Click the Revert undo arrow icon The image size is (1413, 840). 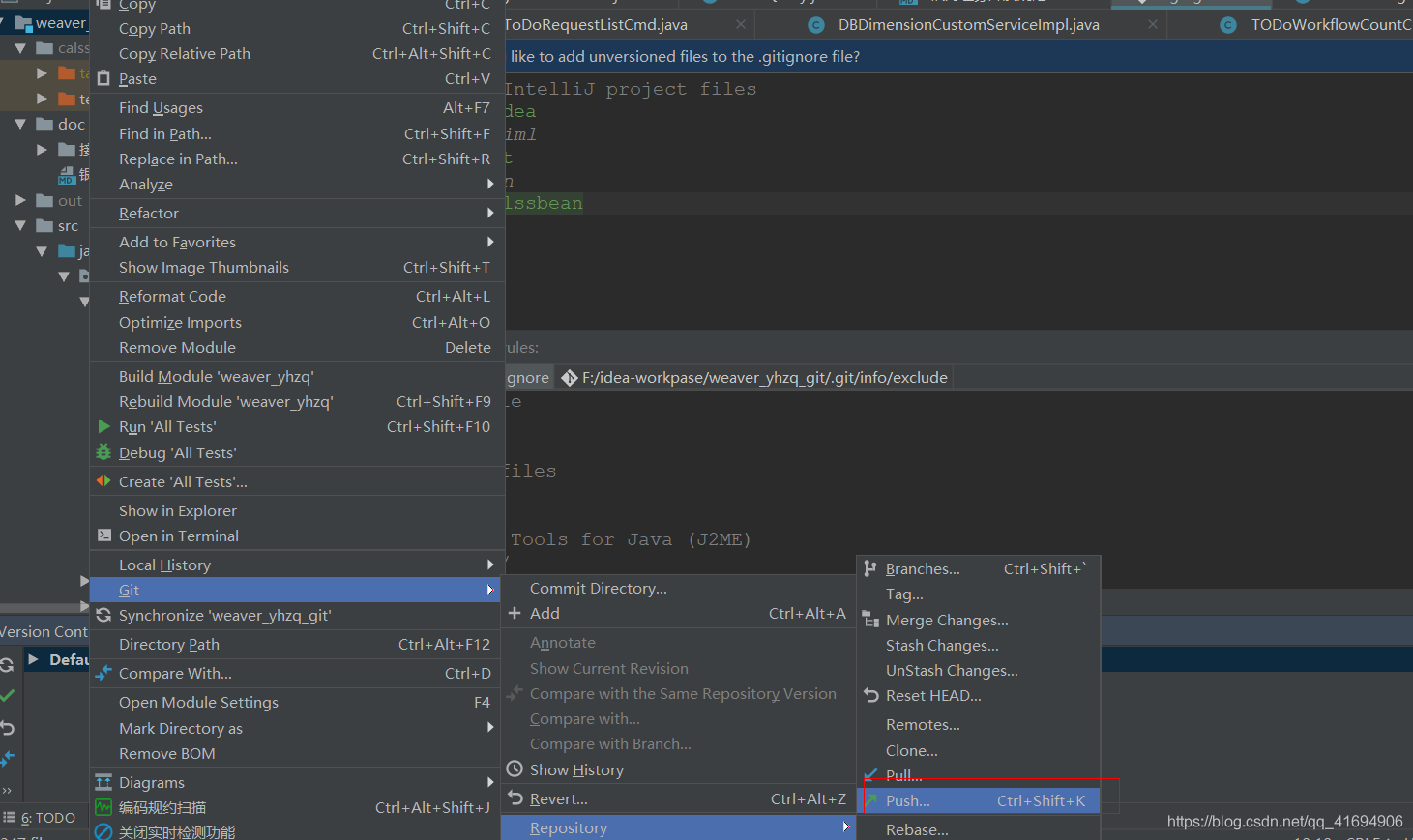515,798
